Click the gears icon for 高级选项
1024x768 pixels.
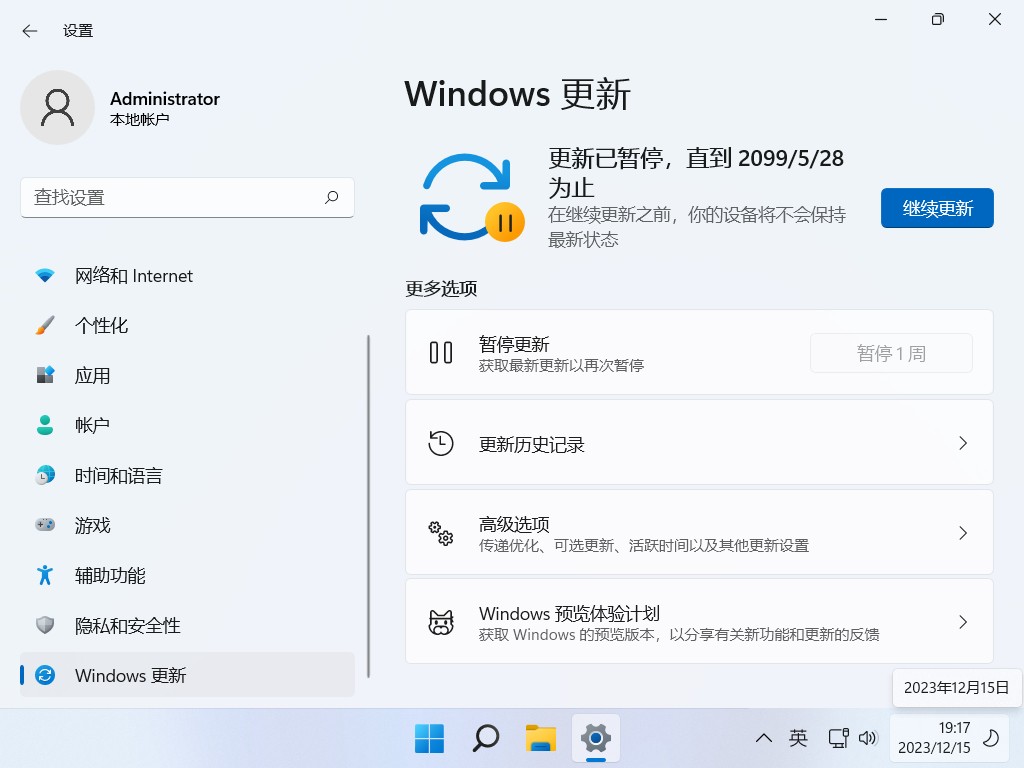441,533
